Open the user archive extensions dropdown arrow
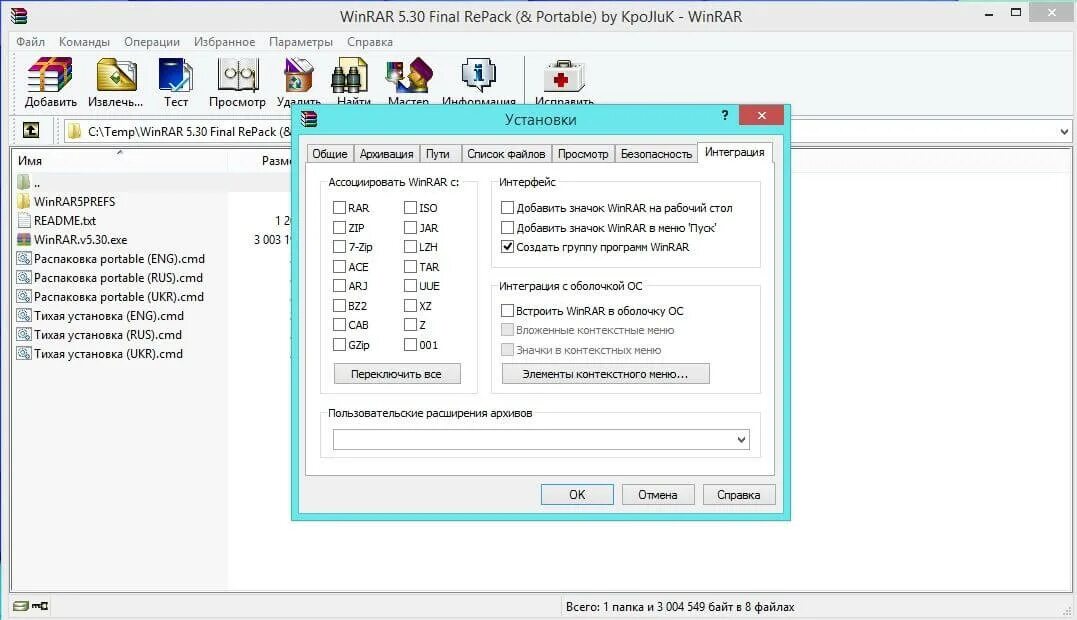 click(741, 439)
